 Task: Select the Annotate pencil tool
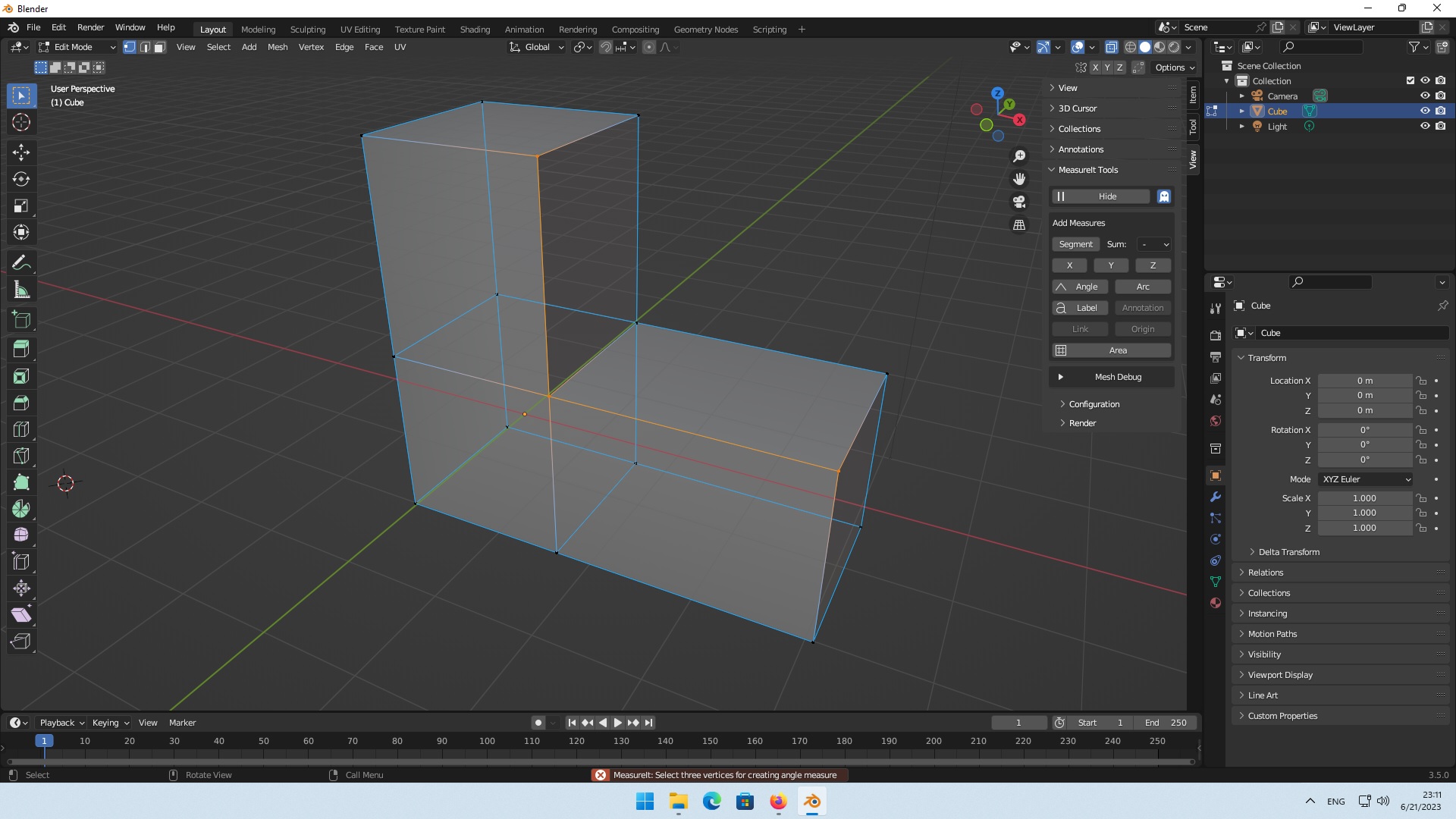[21, 263]
